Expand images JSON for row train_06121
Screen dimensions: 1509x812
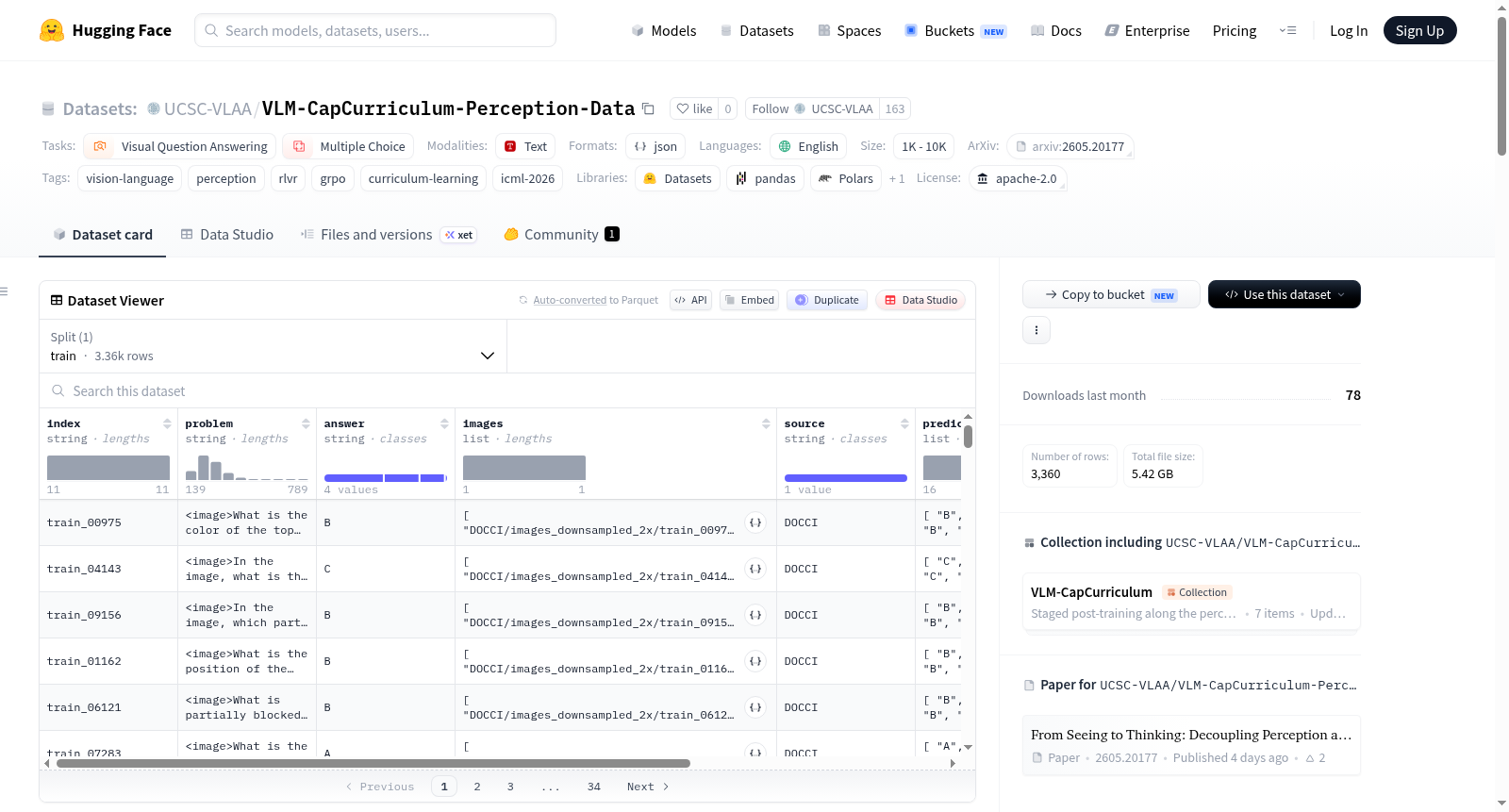point(755,707)
